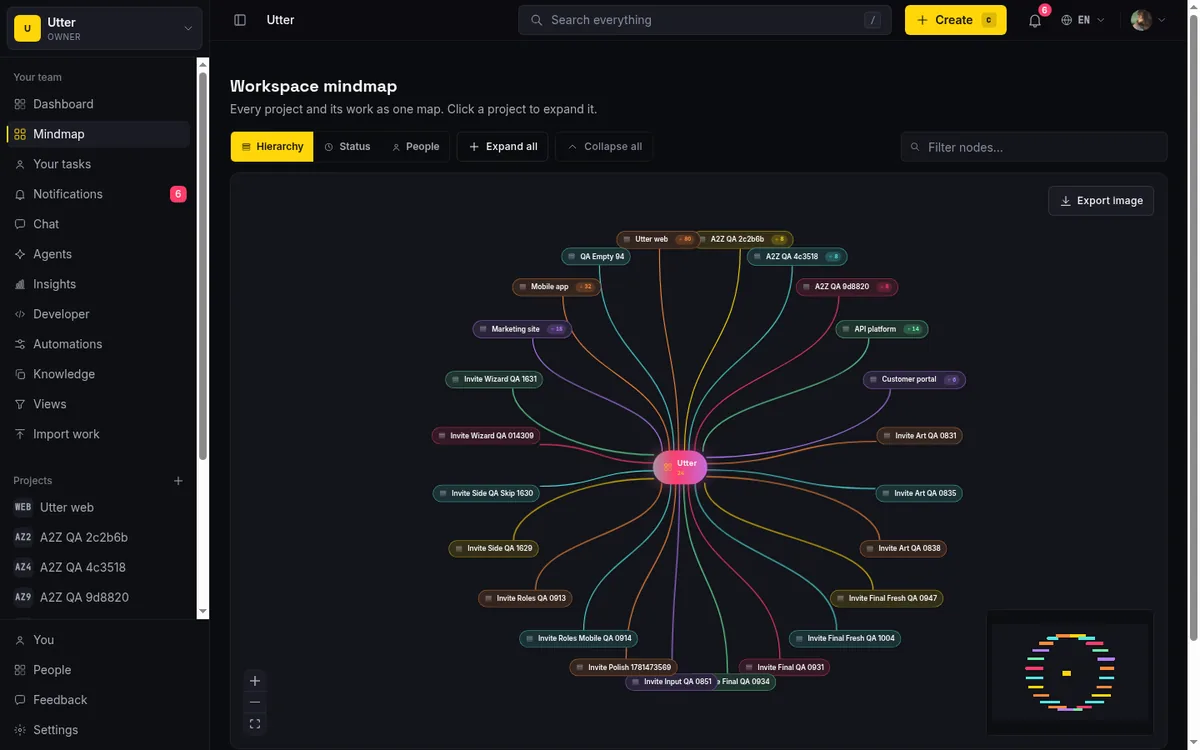Go to Your tasks
The image size is (1200, 750).
(x=98, y=164)
